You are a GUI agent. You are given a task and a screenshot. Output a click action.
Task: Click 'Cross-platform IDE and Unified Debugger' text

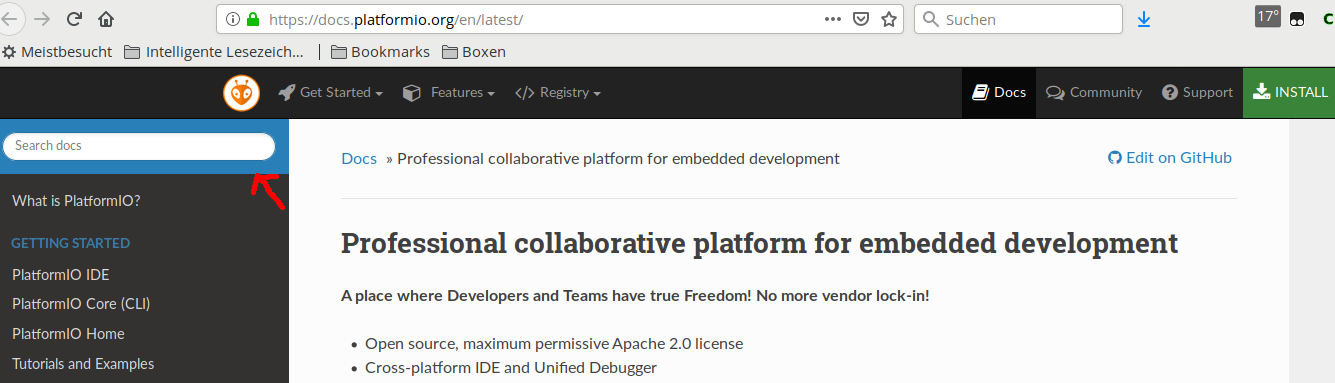coord(511,368)
